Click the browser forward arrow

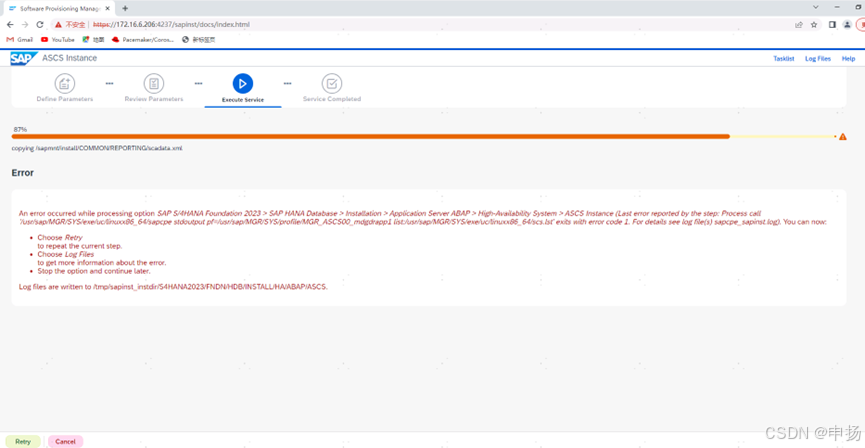point(25,25)
